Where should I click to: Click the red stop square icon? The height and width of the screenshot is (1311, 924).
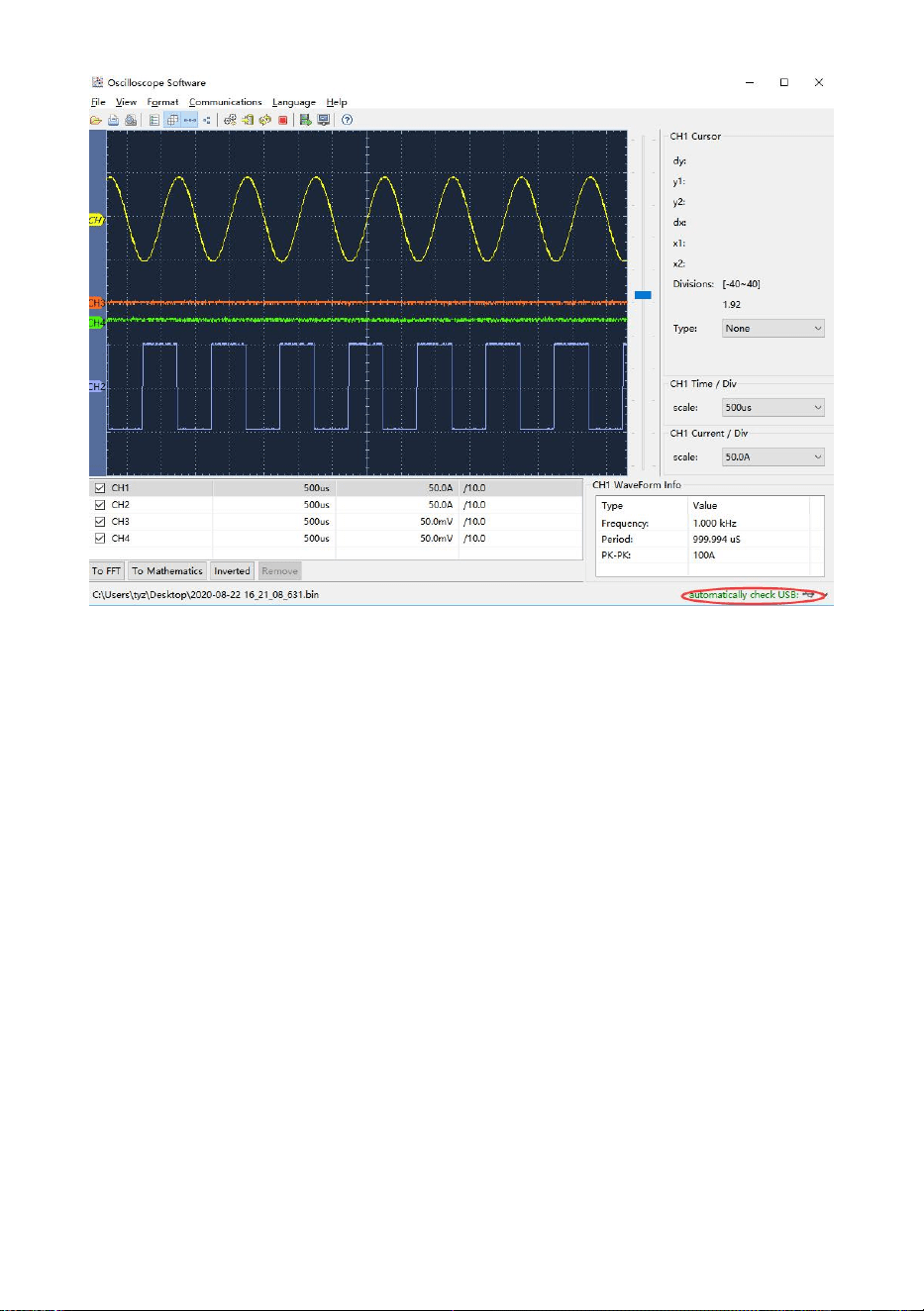tap(282, 120)
